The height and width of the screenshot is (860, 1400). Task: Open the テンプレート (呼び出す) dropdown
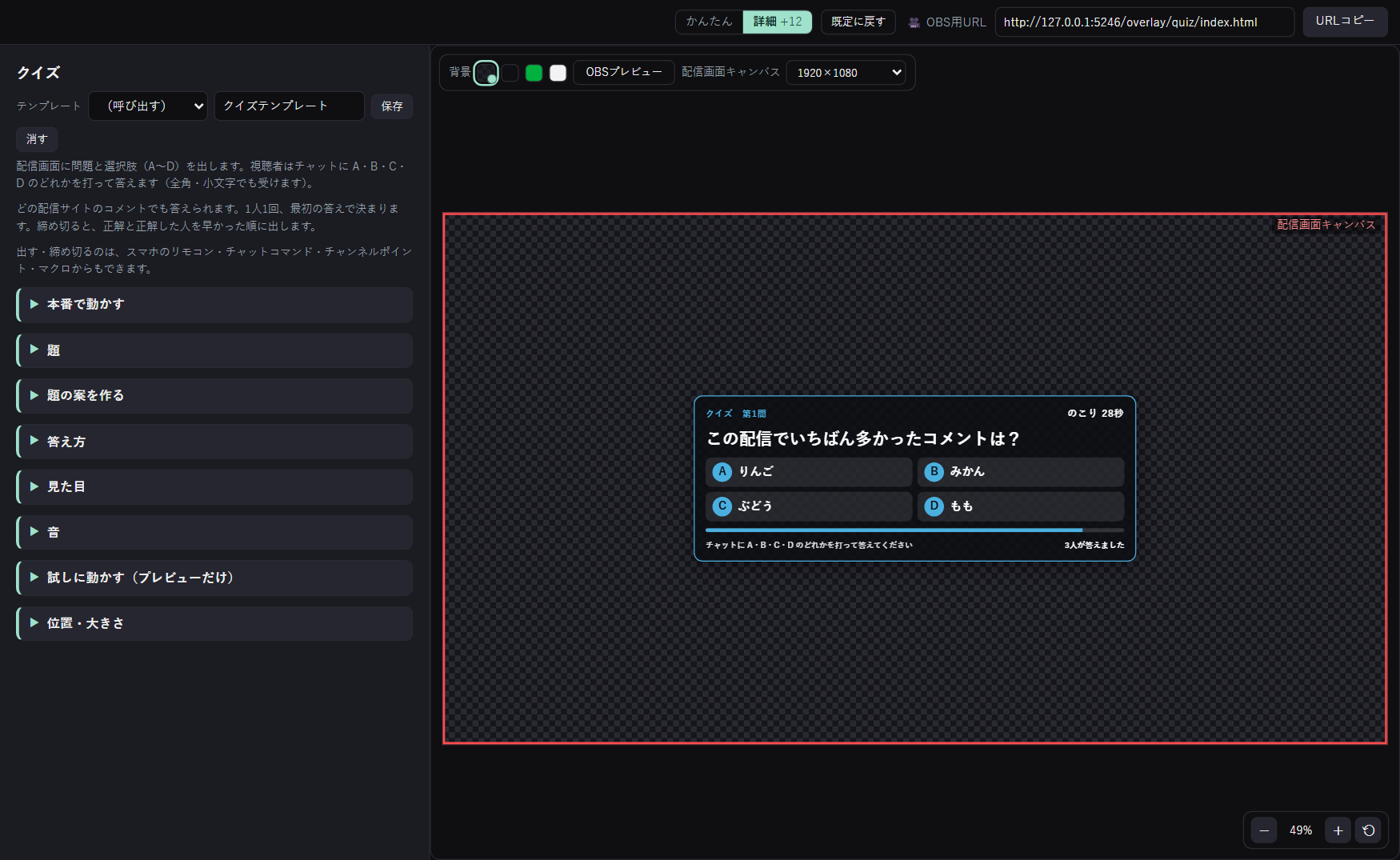coord(148,106)
